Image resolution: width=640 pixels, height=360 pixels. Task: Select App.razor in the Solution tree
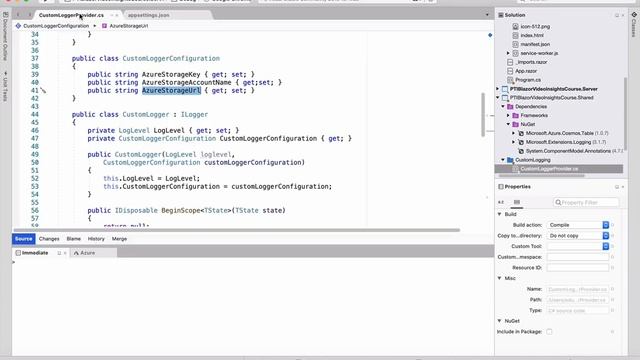[x=526, y=71]
